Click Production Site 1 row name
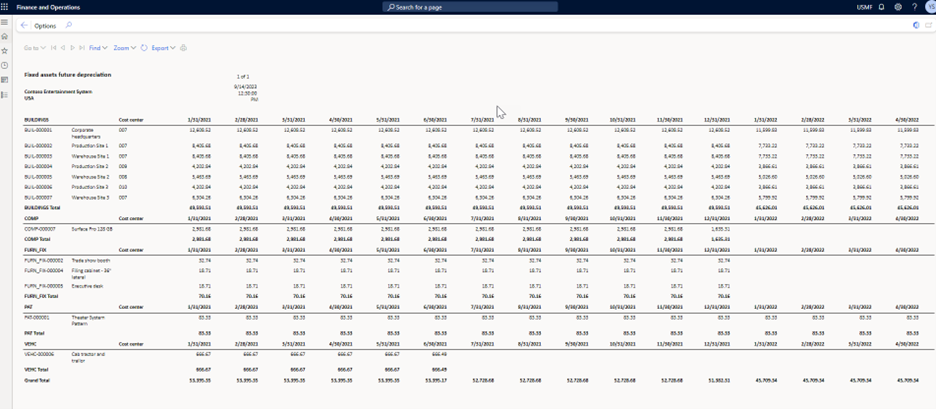 90,145
